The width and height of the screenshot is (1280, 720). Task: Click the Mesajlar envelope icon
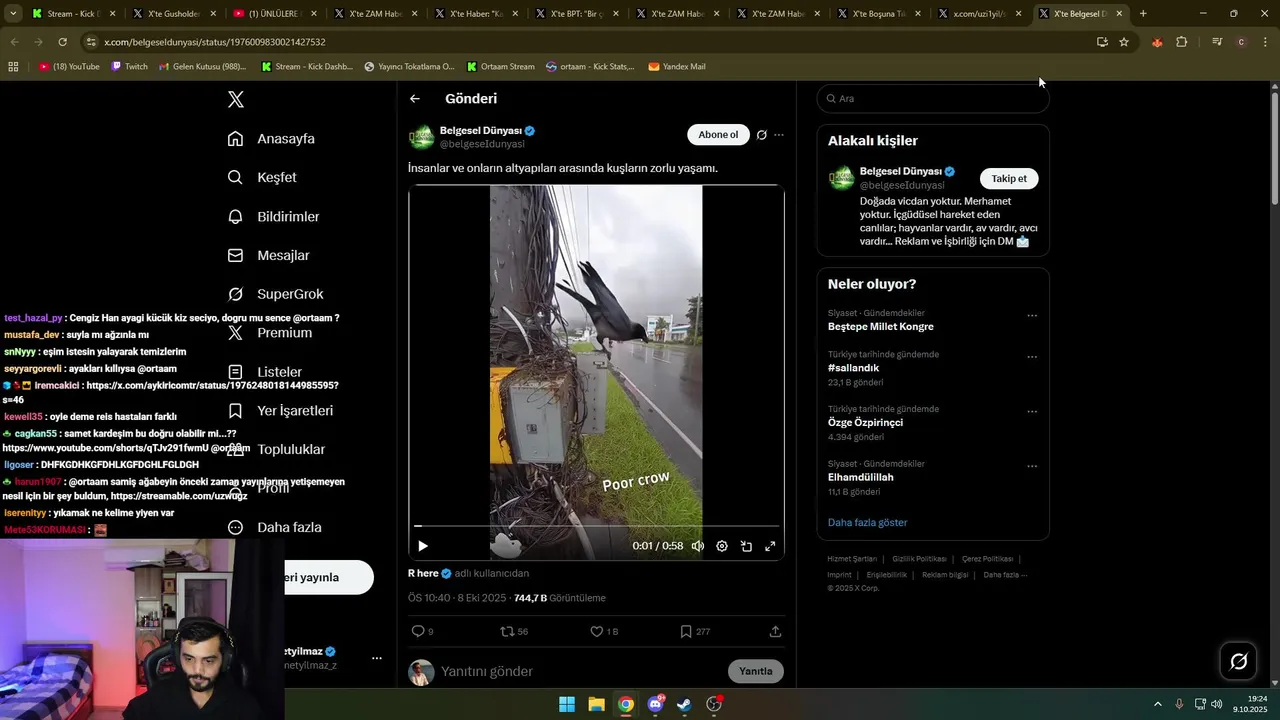click(x=235, y=255)
